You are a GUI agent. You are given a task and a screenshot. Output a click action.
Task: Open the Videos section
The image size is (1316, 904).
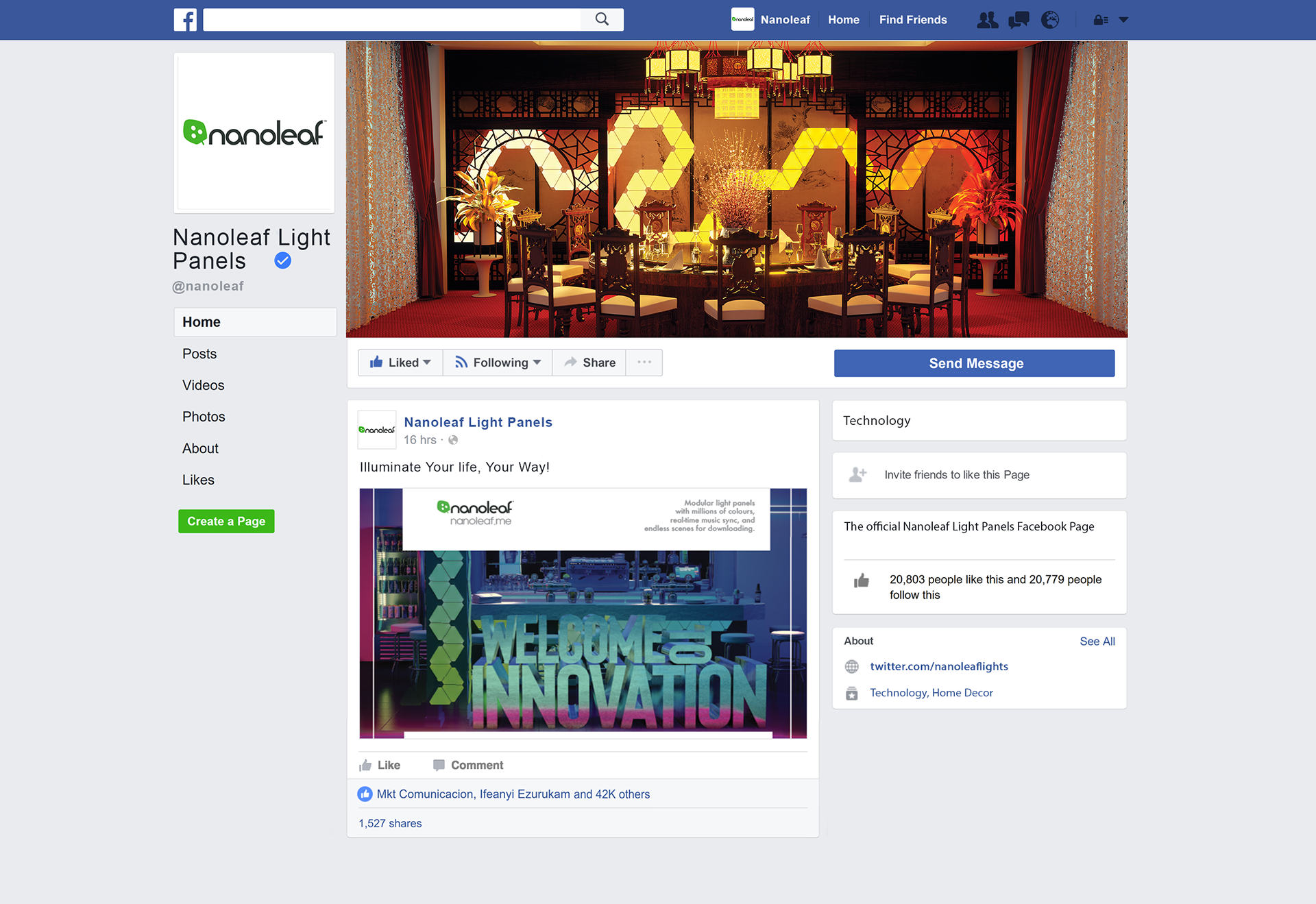[x=204, y=385]
